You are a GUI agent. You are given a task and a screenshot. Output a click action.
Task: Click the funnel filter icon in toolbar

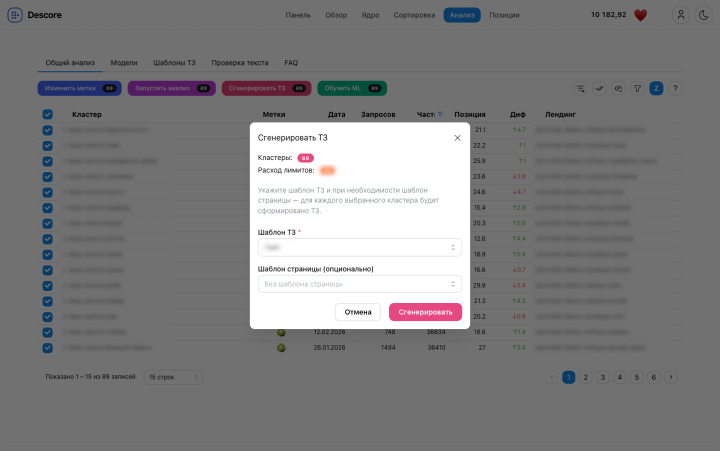tap(637, 88)
